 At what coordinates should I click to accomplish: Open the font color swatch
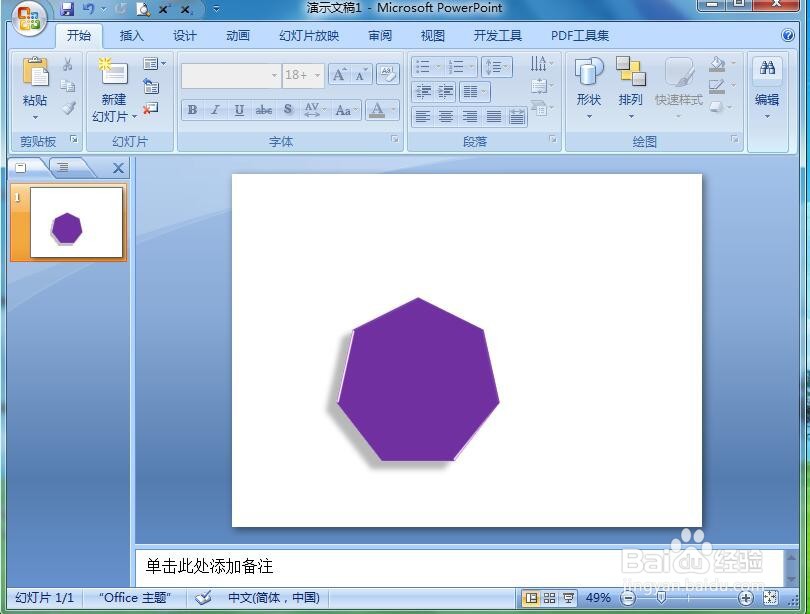coord(376,110)
